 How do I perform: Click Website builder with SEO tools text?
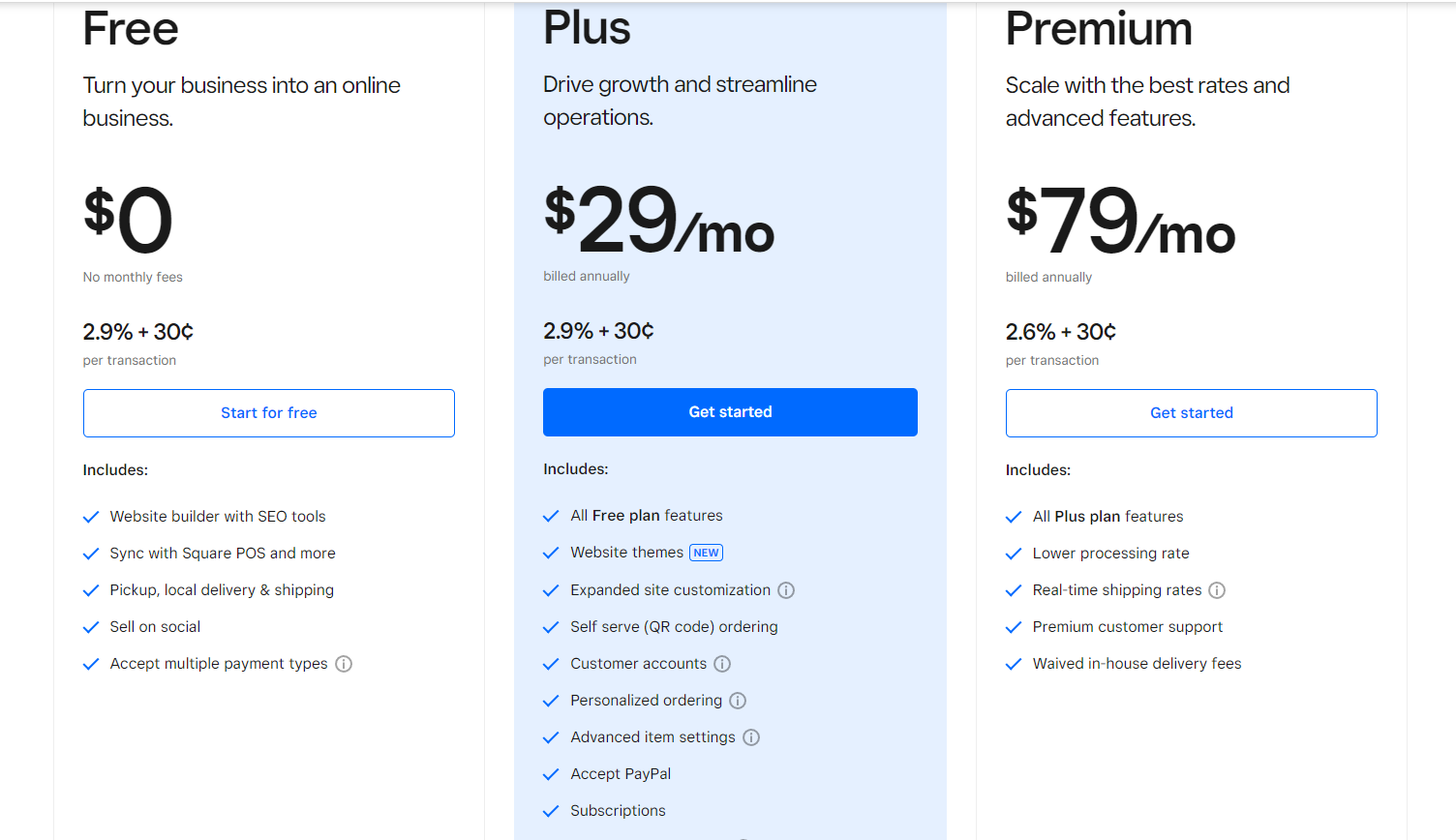pos(218,517)
